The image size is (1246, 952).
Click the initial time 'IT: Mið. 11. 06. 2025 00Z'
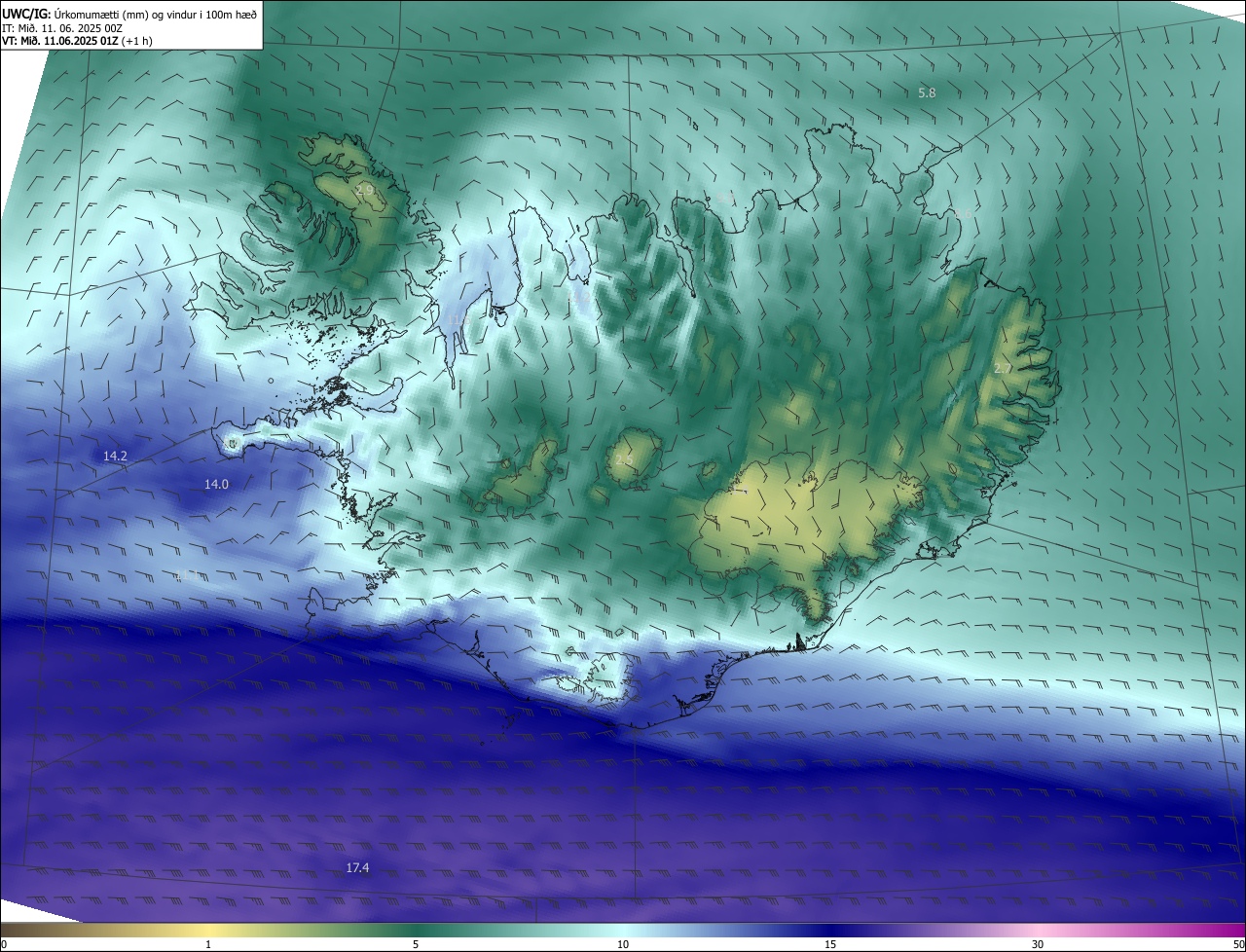pos(62,28)
